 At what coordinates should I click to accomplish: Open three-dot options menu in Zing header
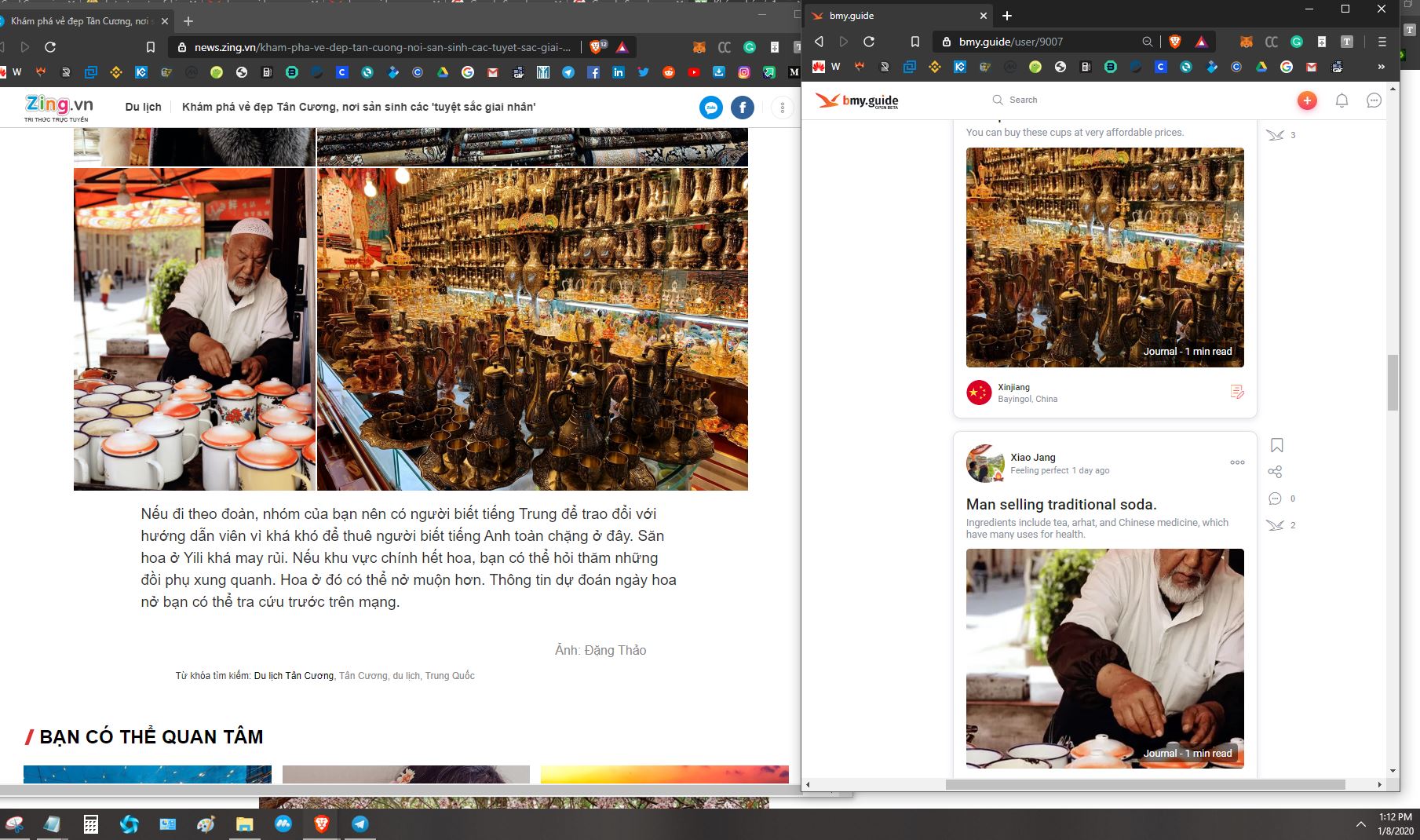(782, 108)
